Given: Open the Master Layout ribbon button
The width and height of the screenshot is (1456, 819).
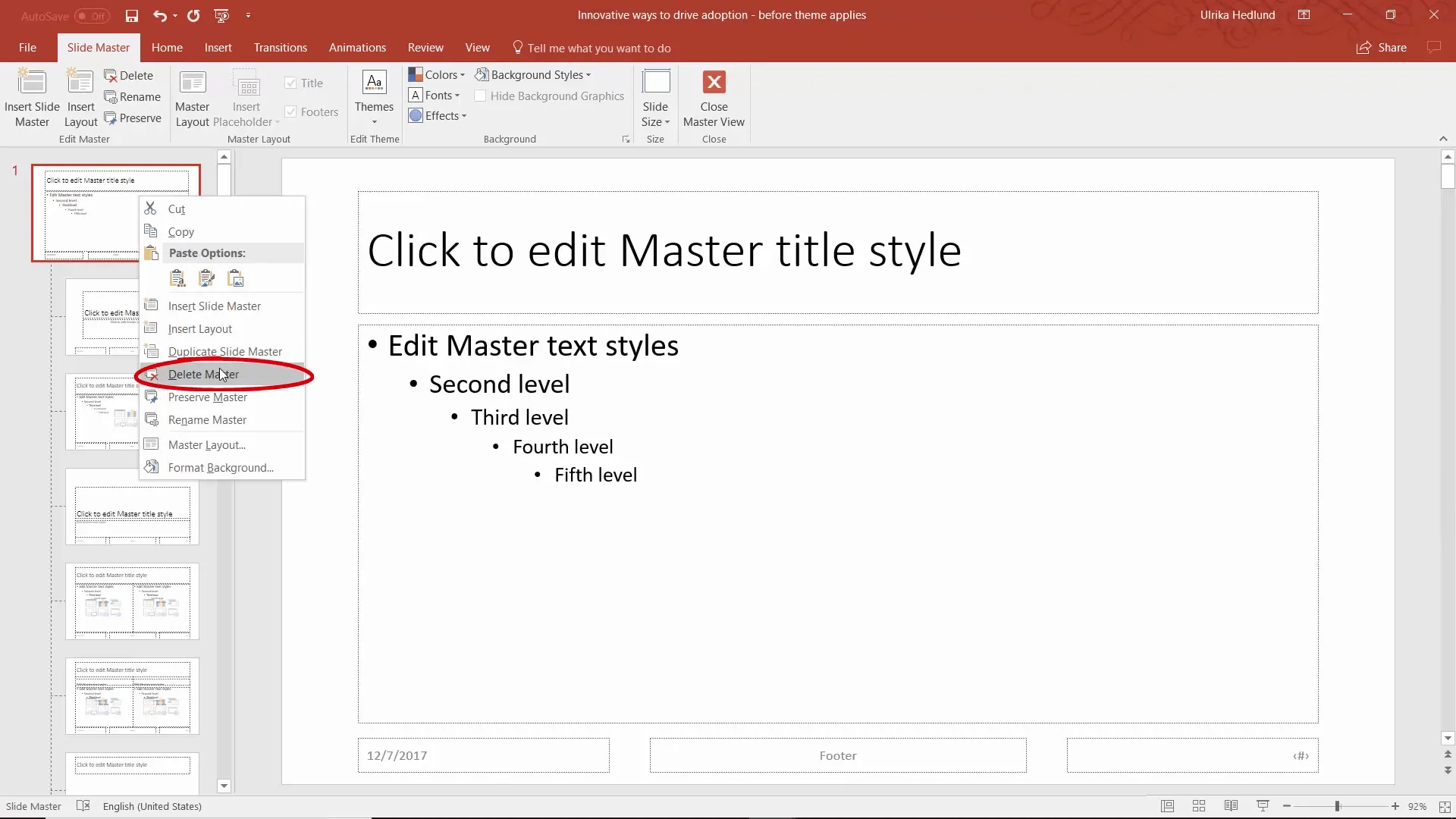Looking at the screenshot, I should tap(192, 99).
